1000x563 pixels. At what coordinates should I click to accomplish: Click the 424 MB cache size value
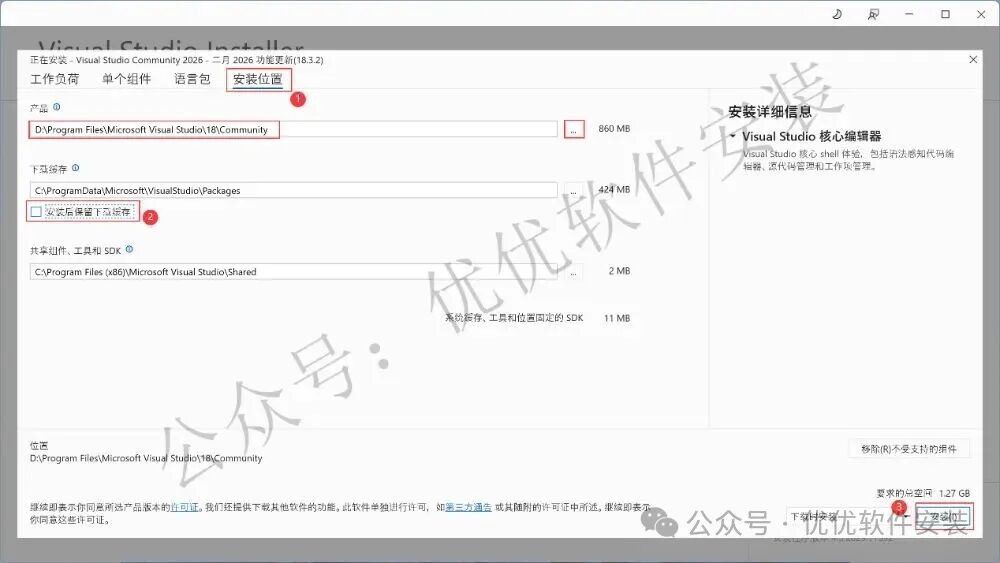(614, 189)
